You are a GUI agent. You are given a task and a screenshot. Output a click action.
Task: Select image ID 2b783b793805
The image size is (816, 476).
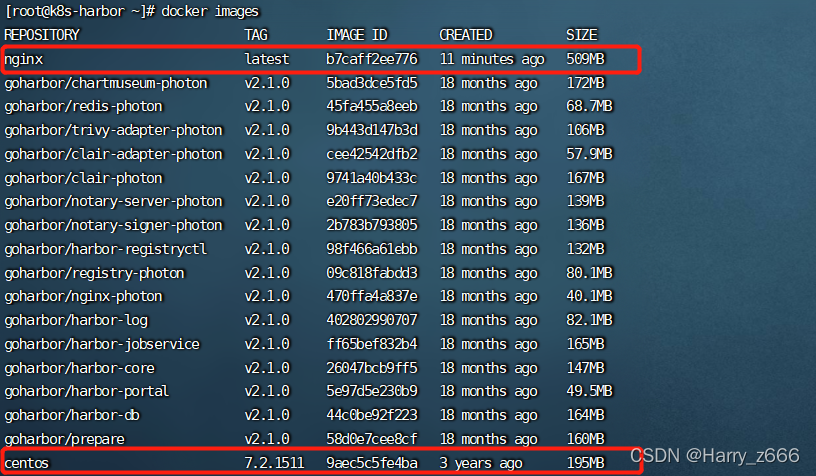pyautogui.click(x=372, y=225)
